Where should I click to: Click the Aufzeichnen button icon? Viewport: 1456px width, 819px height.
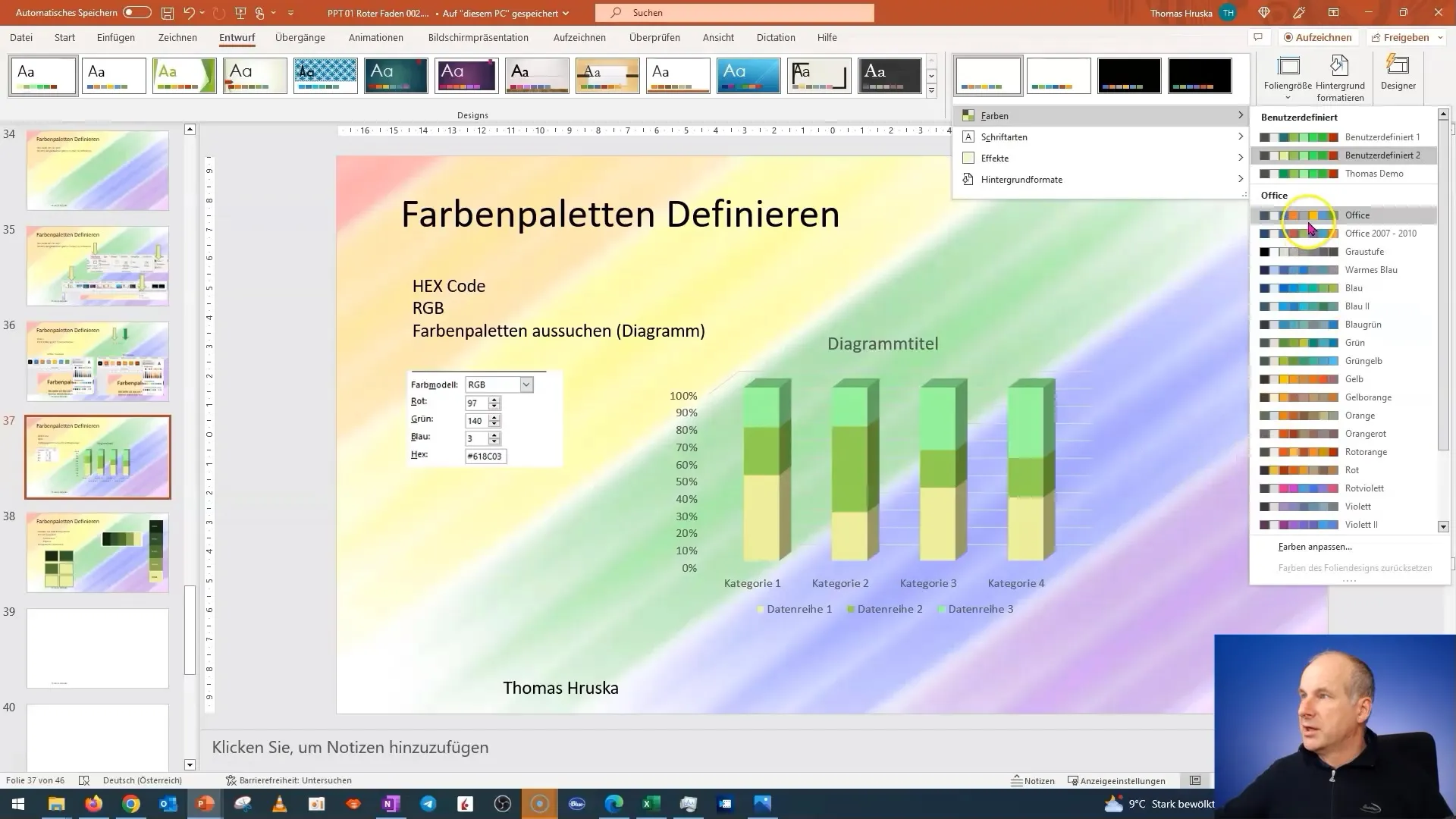[x=1288, y=37]
